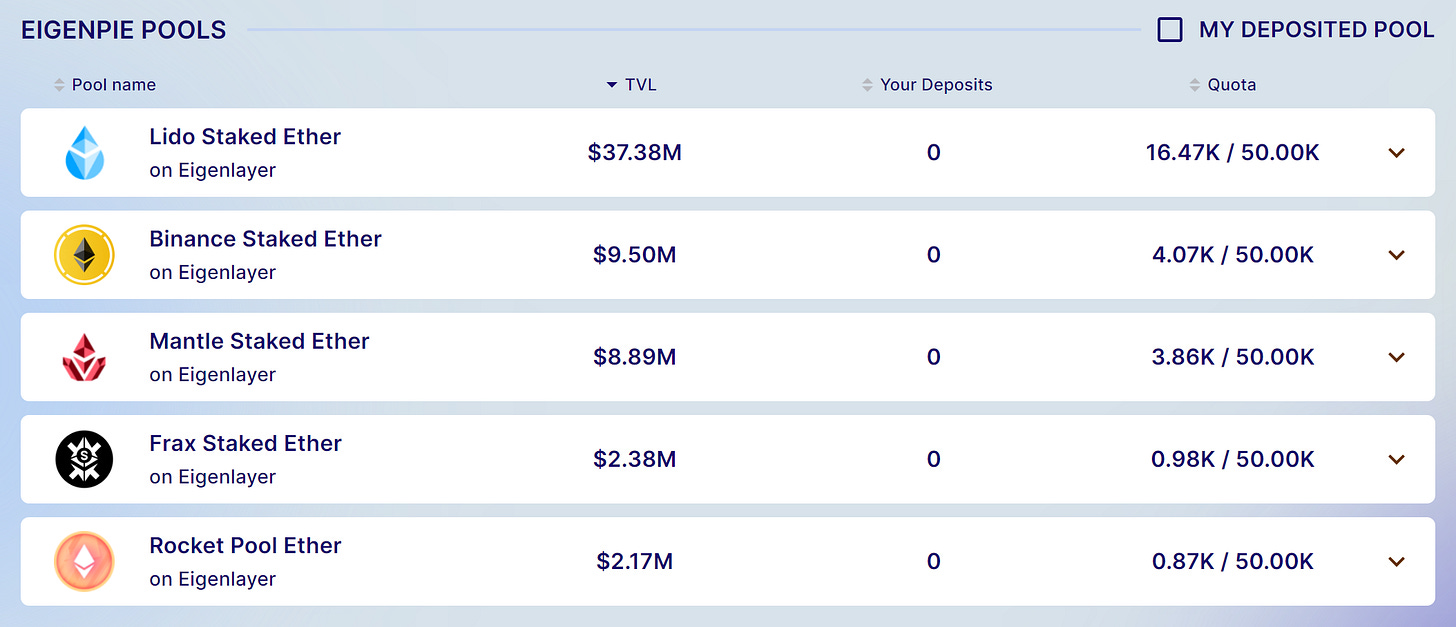This screenshot has height=627, width=1456.
Task: Sort by Pool name column arrows
Action: pyautogui.click(x=59, y=85)
